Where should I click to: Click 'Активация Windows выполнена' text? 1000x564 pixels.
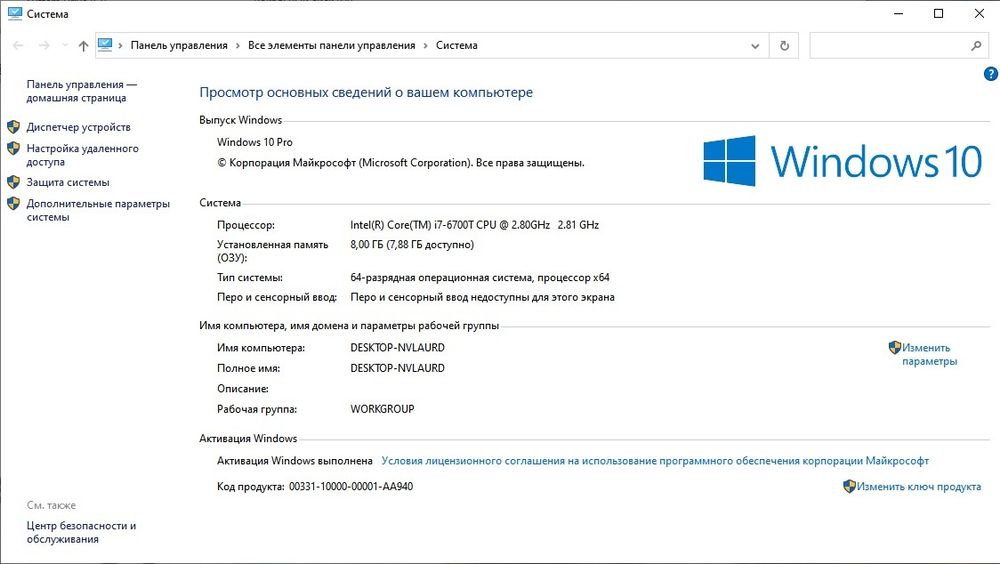(x=295, y=461)
